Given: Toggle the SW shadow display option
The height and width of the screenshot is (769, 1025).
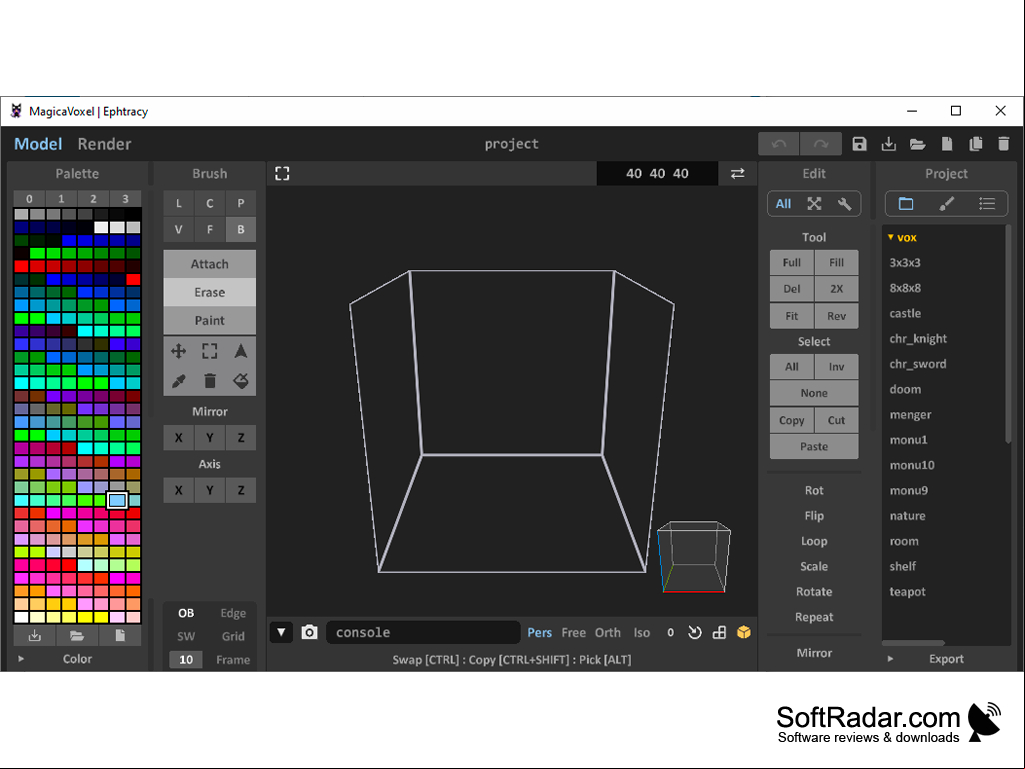Looking at the screenshot, I should coord(186,636).
